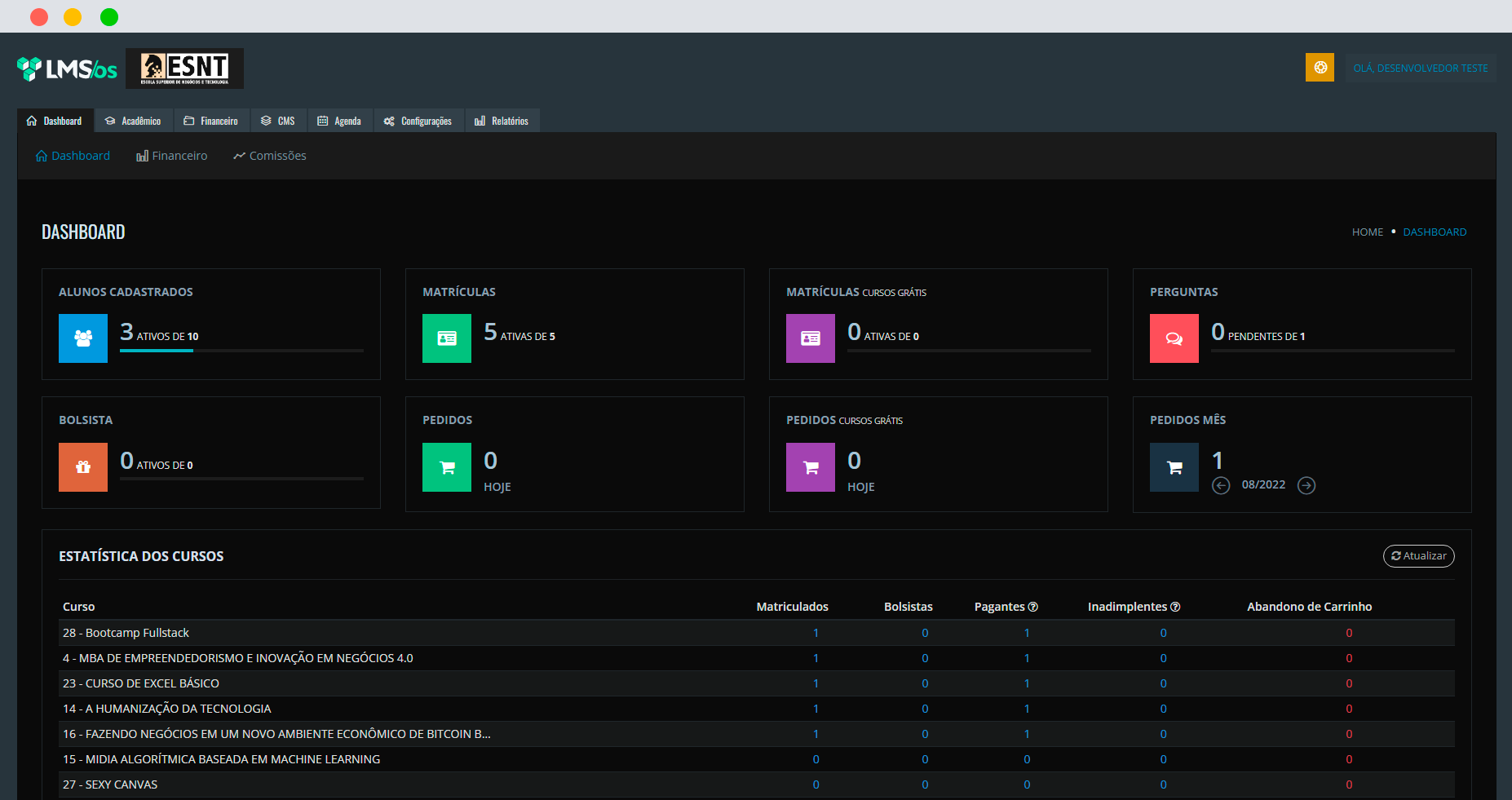The height and width of the screenshot is (800, 1512).
Task: Click the blue Alunos Cadastrados users icon
Action: click(x=83, y=338)
